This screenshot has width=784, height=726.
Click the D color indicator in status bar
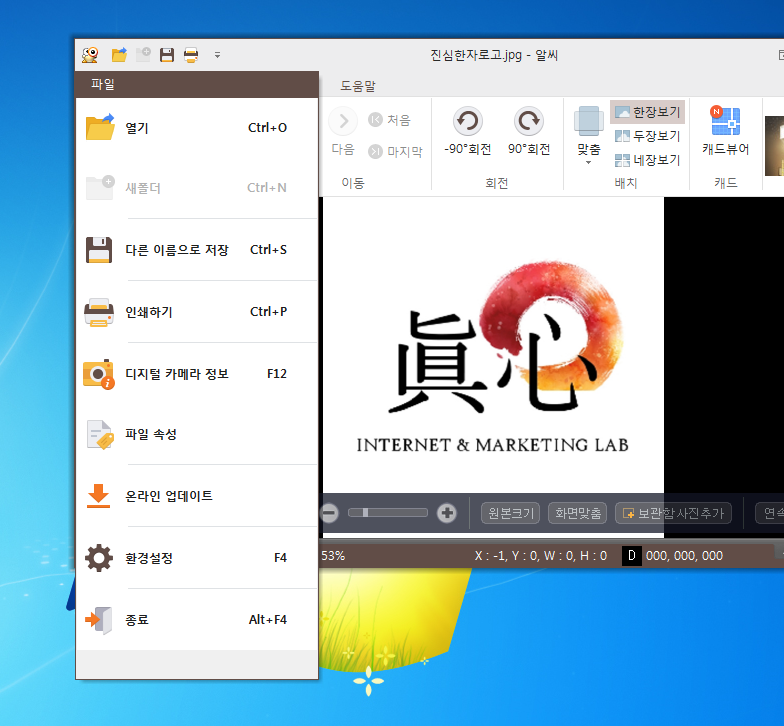(632, 556)
